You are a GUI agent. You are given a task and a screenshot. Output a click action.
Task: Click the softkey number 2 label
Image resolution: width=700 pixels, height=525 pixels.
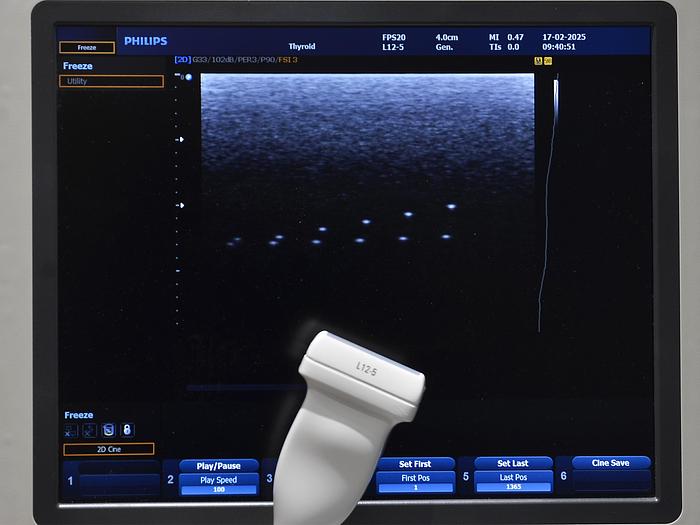click(171, 479)
